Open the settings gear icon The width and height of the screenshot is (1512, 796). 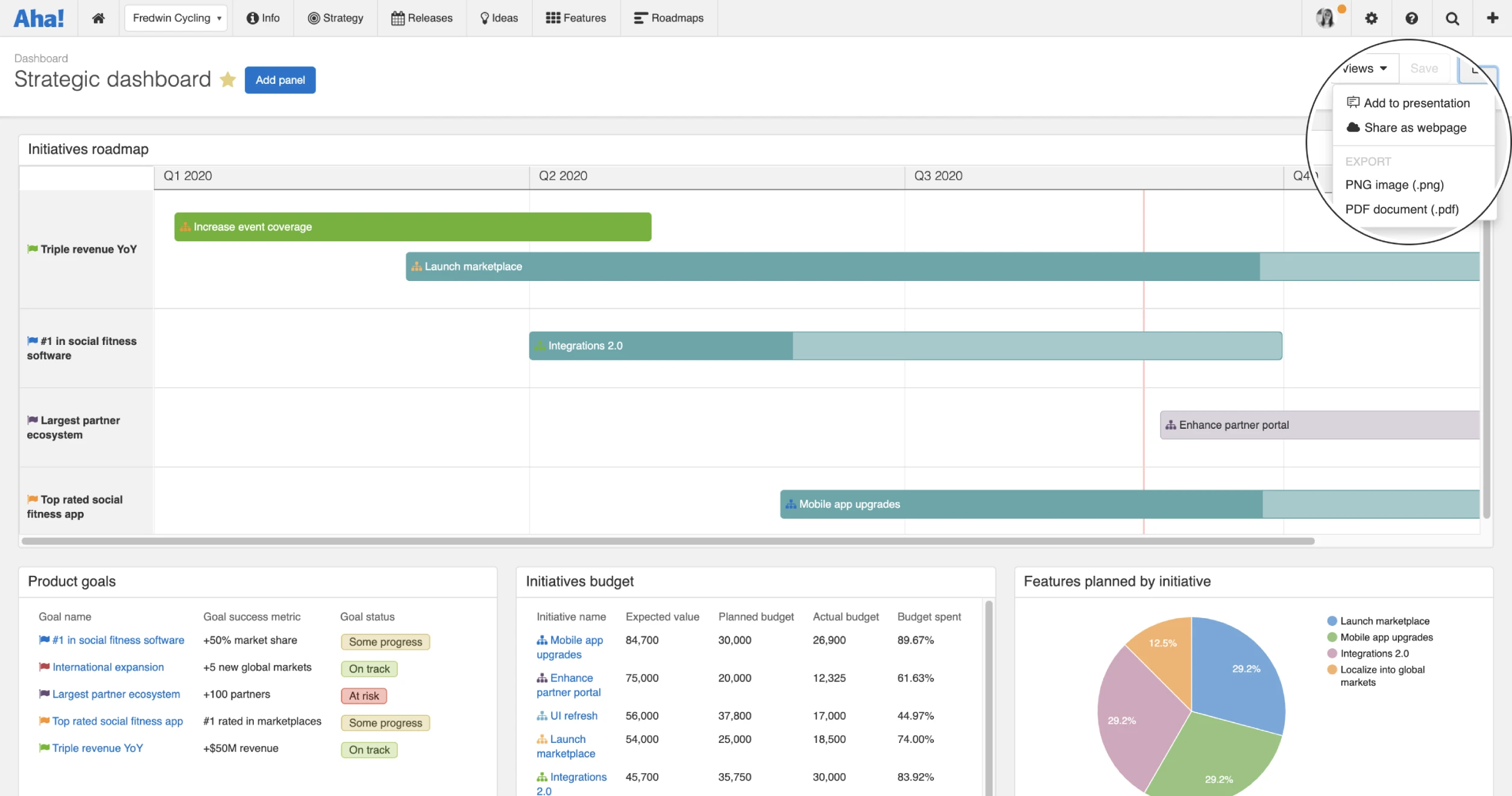(x=1371, y=18)
